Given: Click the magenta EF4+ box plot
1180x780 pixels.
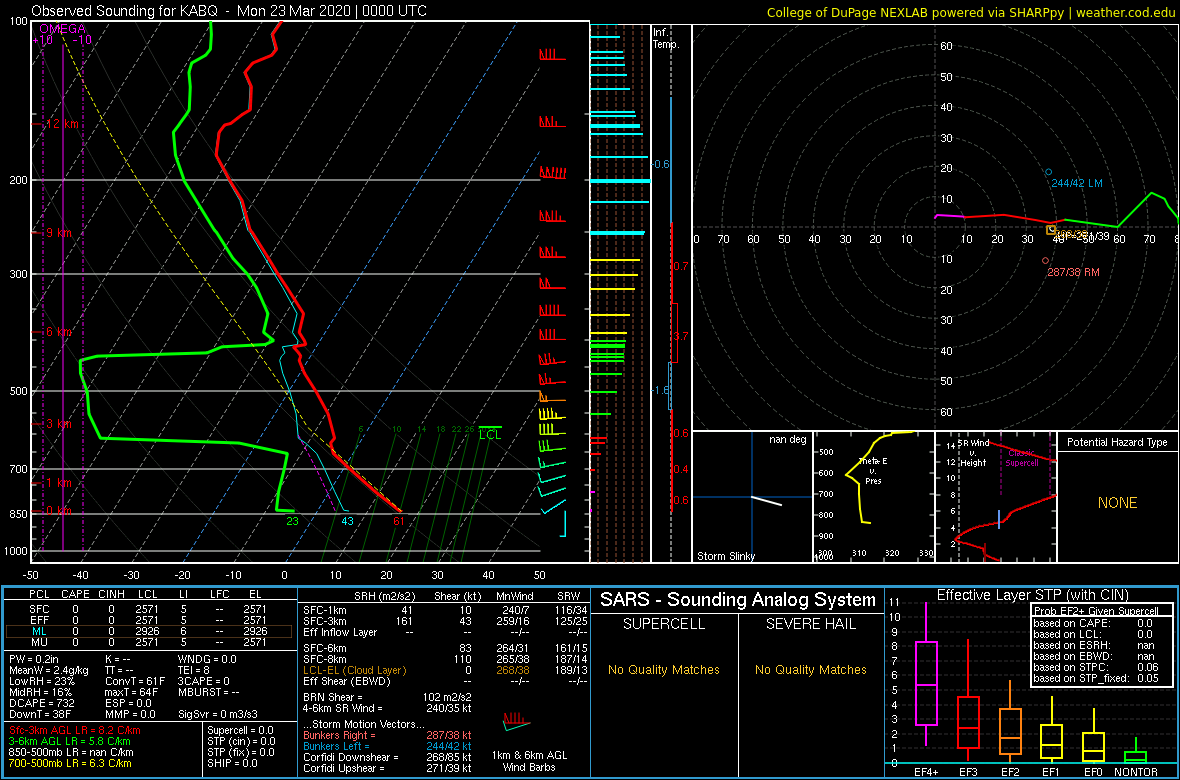Looking at the screenshot, I should click(x=926, y=684).
